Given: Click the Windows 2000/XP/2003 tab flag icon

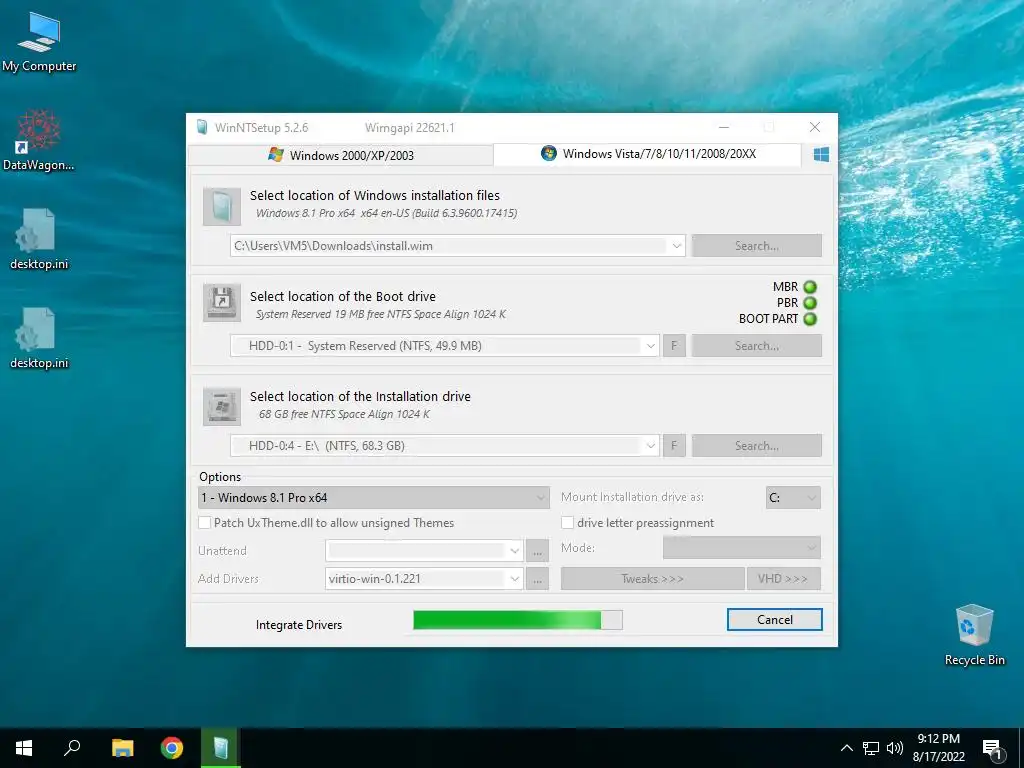Looking at the screenshot, I should tap(276, 155).
